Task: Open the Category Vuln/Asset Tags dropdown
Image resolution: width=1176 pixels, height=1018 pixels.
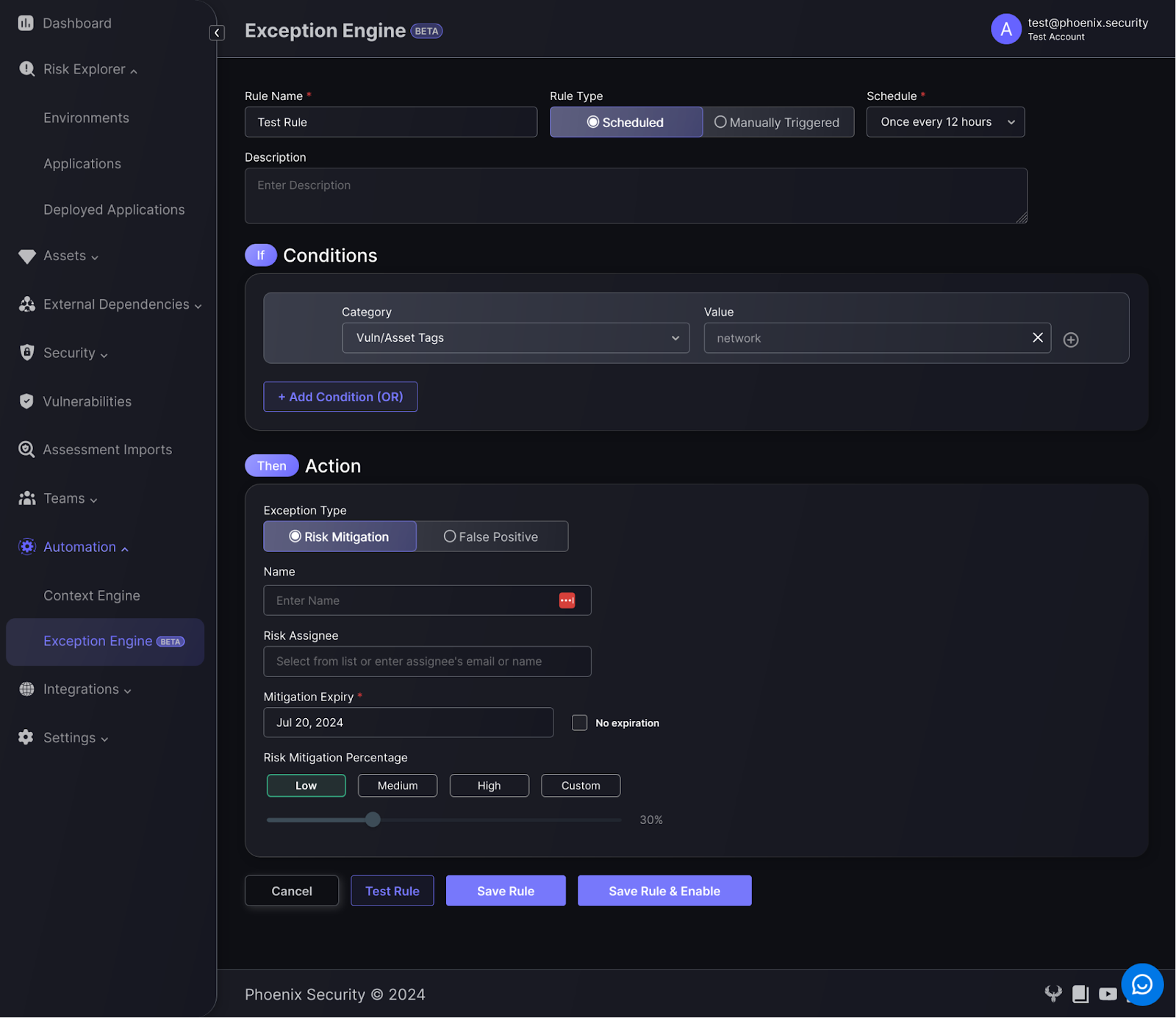Action: [x=515, y=338]
